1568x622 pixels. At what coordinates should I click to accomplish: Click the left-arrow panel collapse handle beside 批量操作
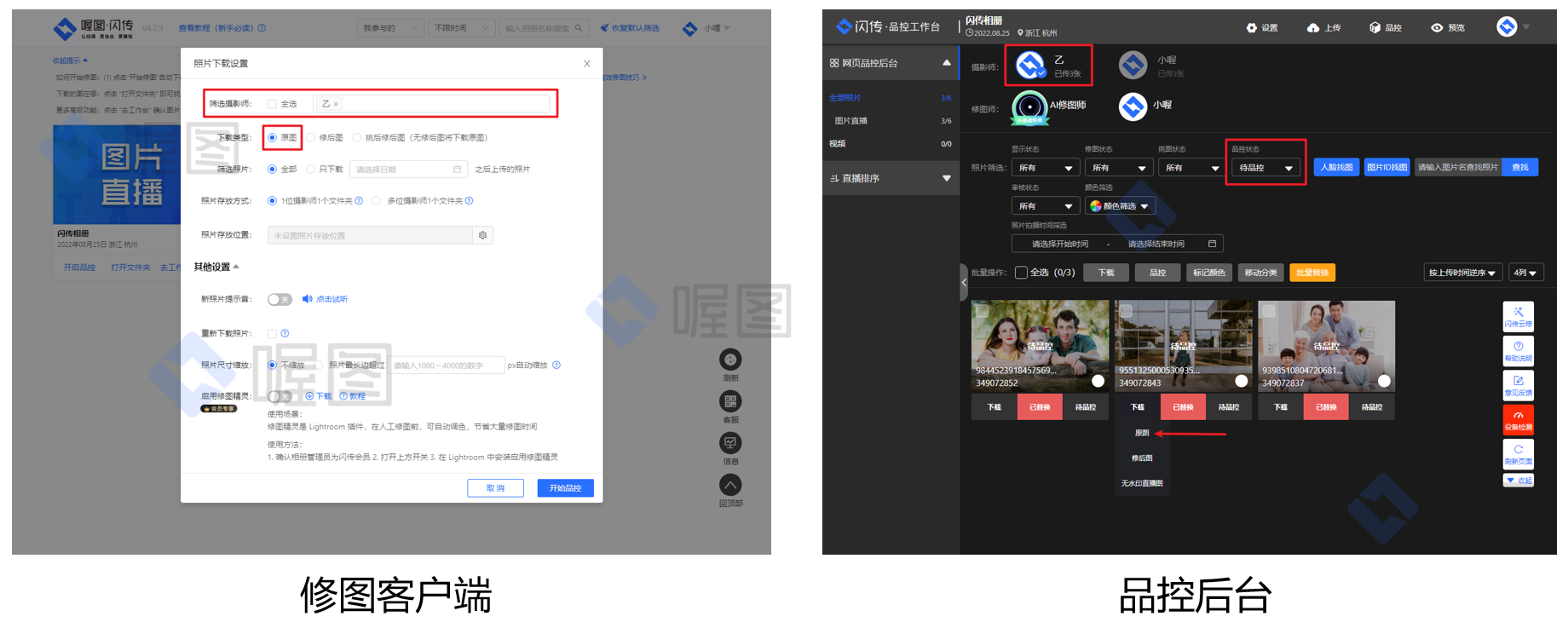964,282
